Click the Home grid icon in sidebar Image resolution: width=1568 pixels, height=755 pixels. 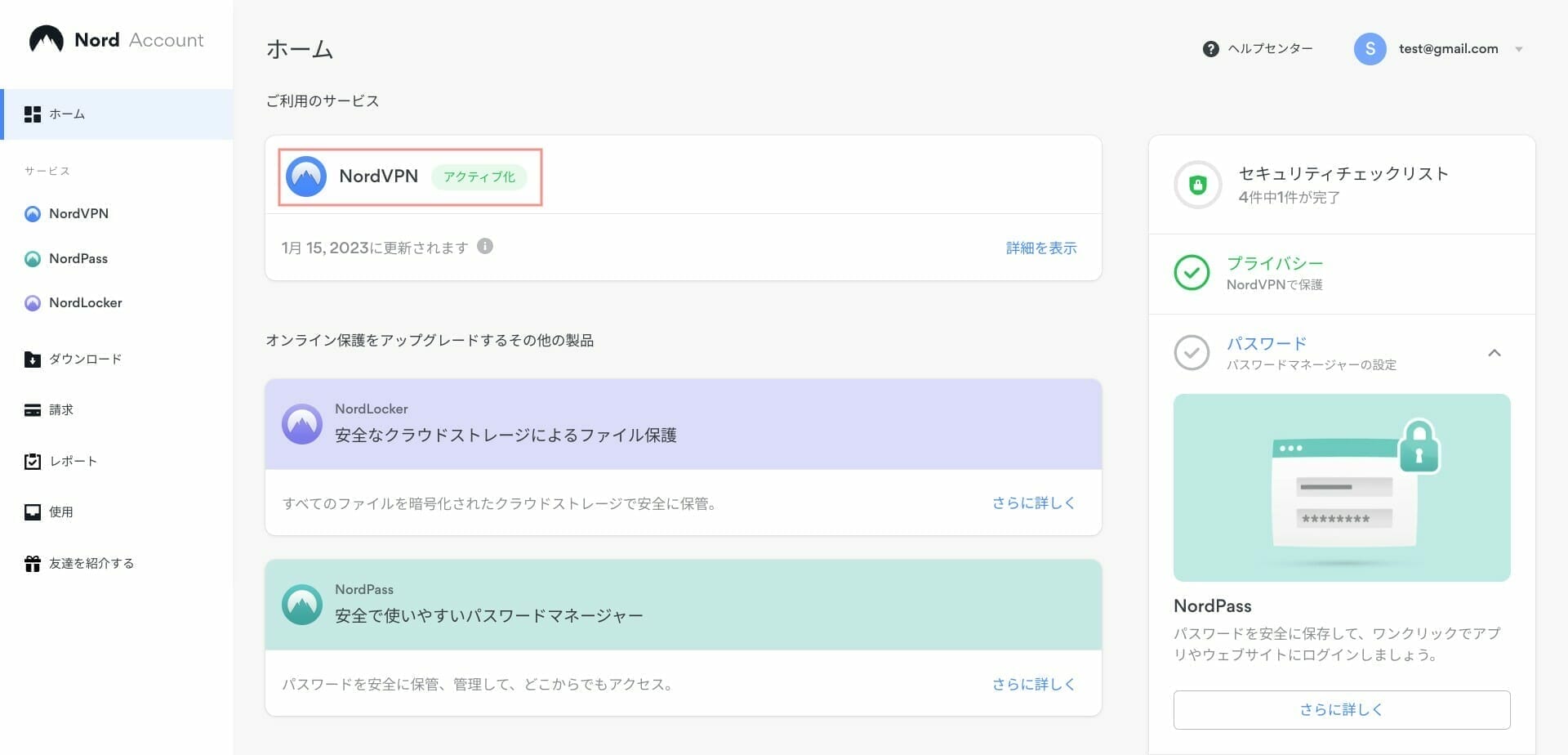pos(33,114)
